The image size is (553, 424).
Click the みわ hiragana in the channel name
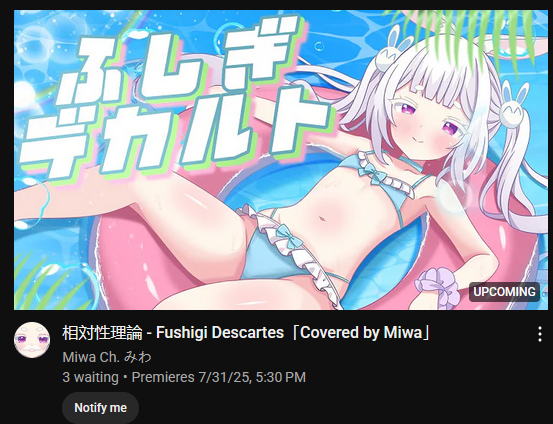click(x=138, y=357)
